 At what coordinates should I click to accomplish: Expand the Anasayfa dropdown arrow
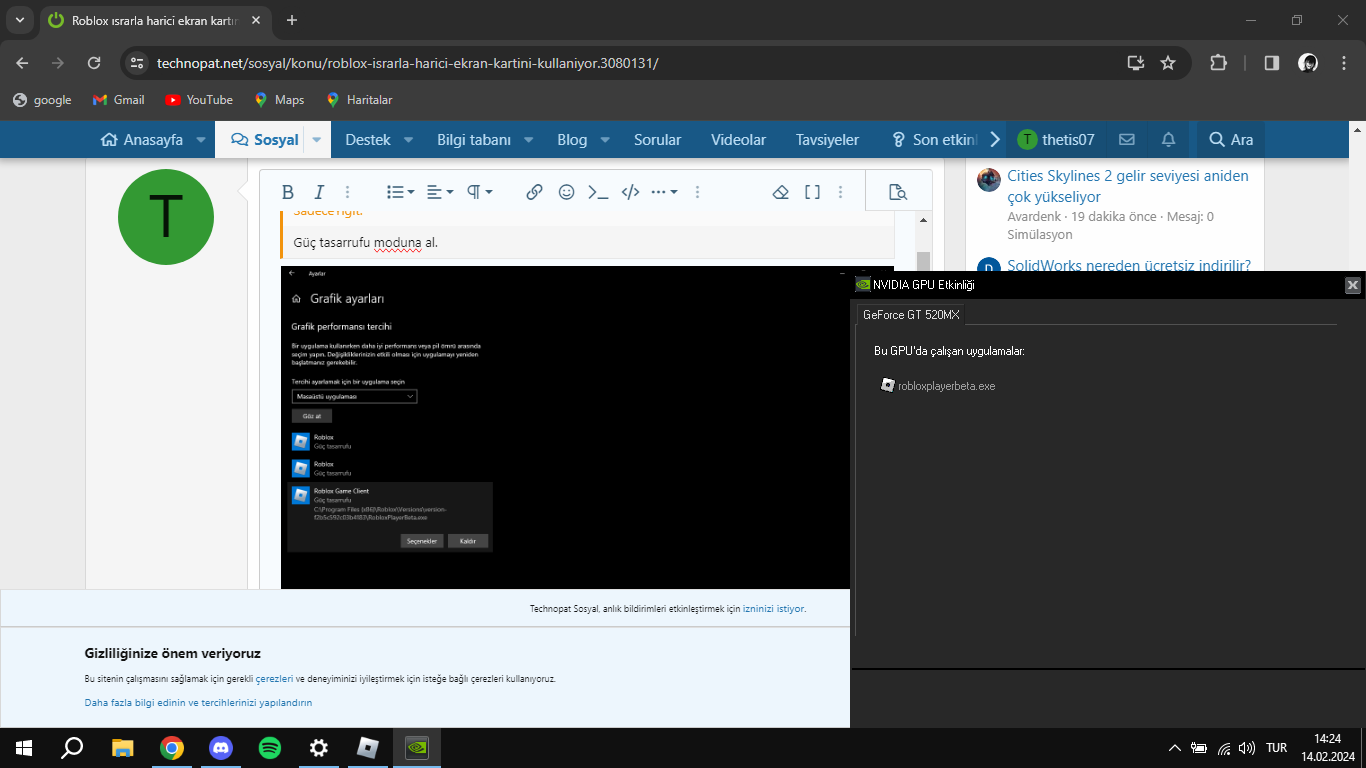[201, 140]
